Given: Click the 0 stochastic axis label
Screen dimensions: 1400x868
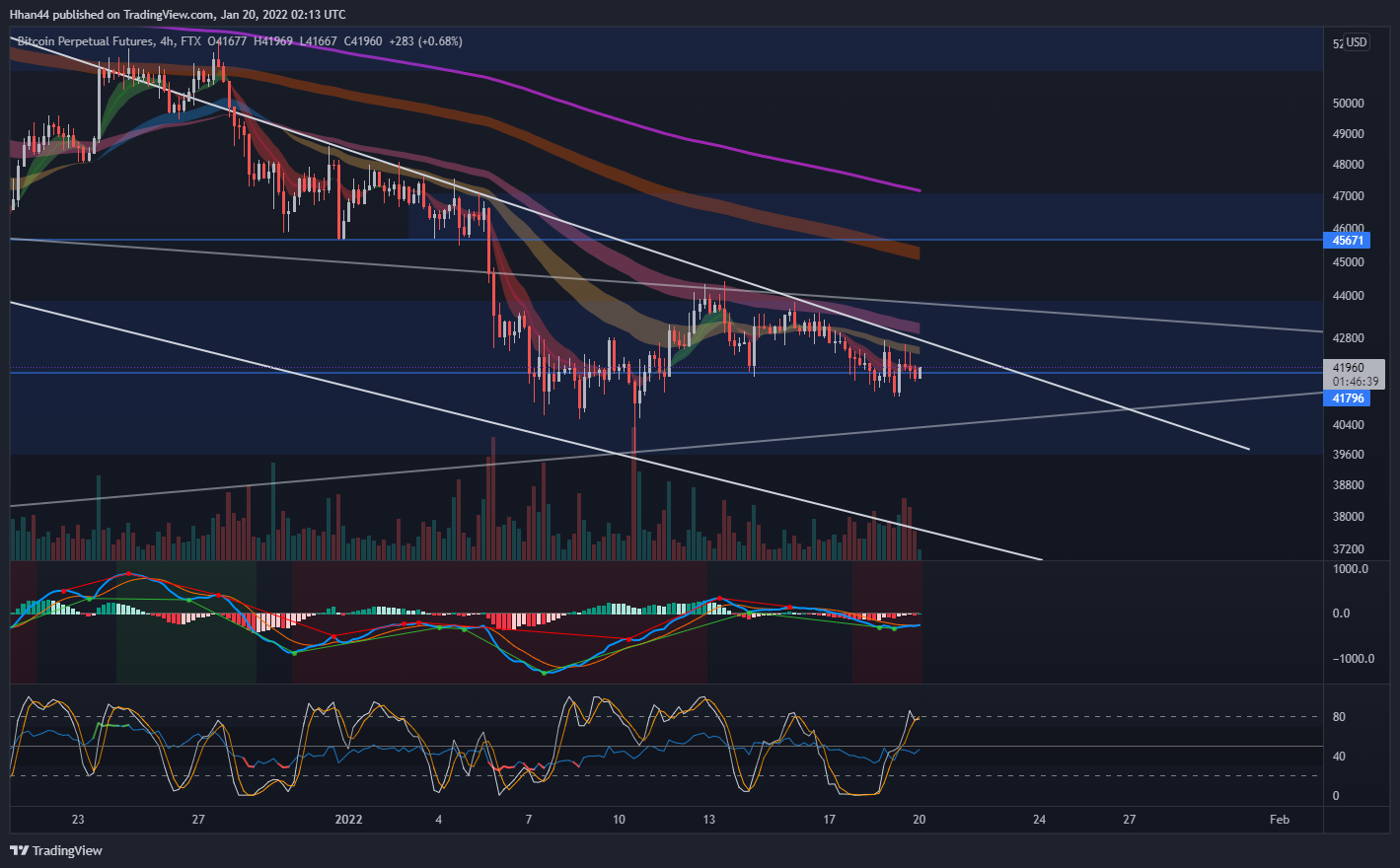Looking at the screenshot, I should (1336, 796).
